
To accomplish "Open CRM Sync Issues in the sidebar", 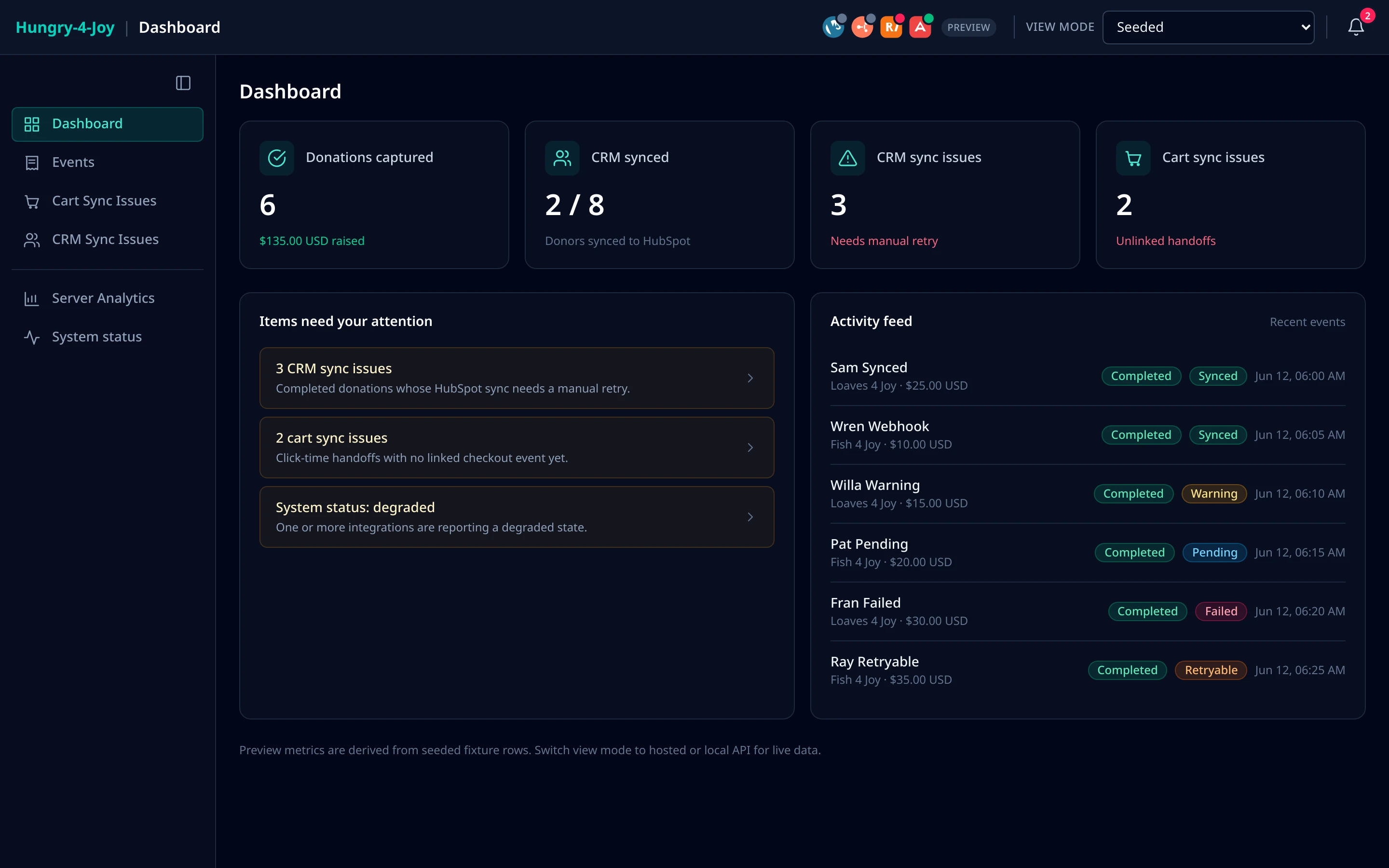I will click(x=108, y=239).
